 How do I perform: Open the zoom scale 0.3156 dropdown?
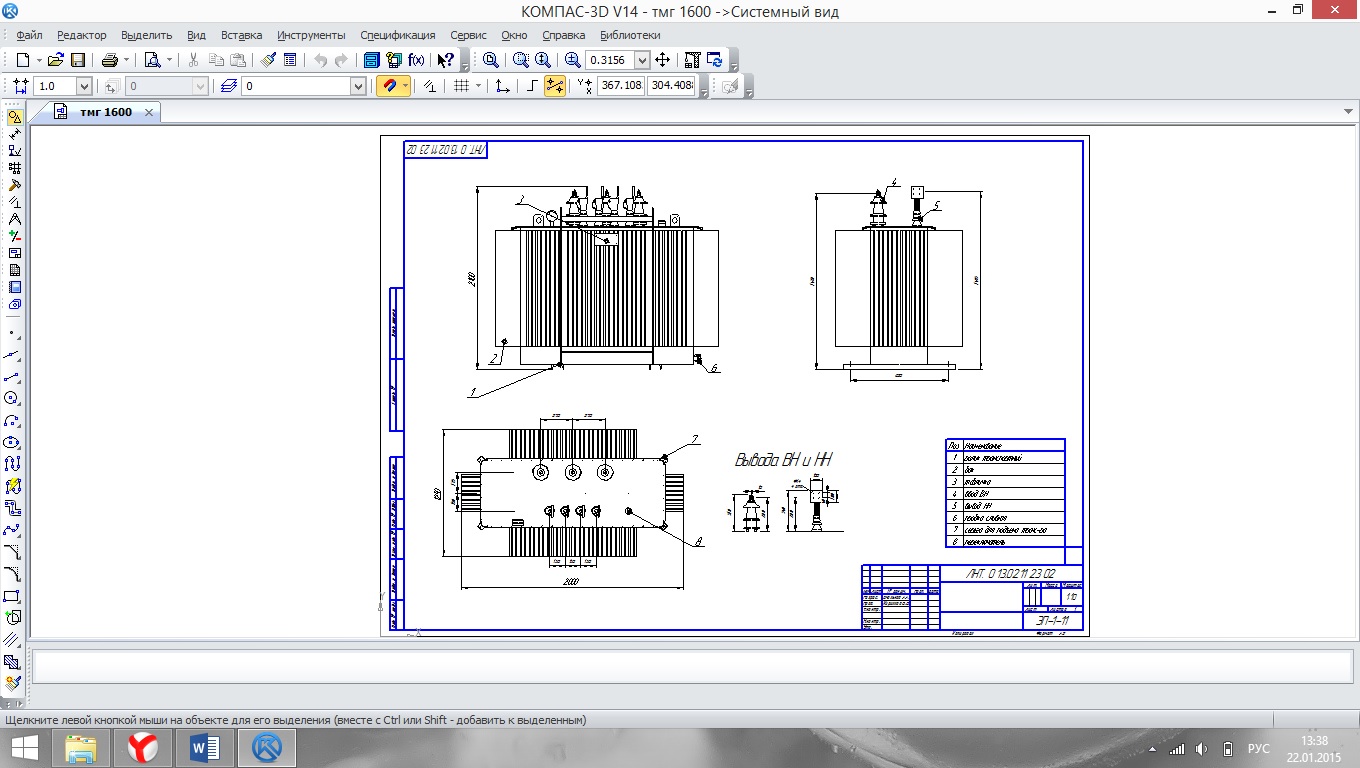click(643, 60)
